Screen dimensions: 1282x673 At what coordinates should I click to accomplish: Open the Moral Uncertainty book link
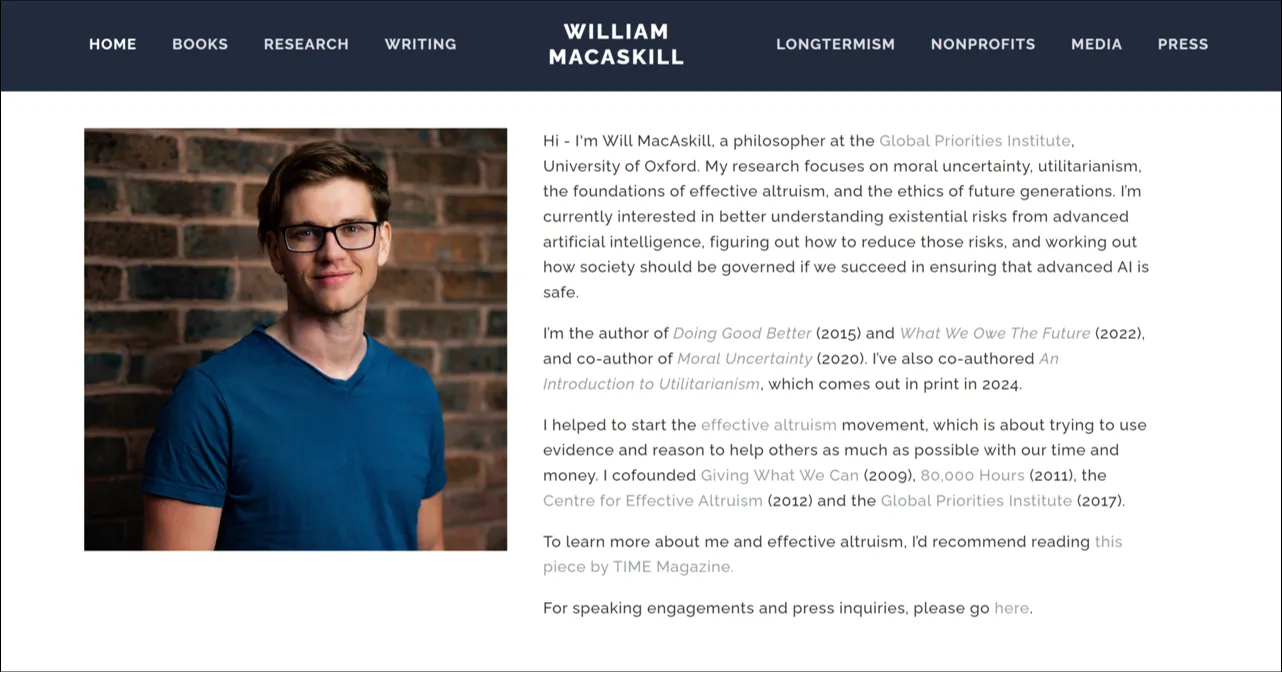click(744, 358)
